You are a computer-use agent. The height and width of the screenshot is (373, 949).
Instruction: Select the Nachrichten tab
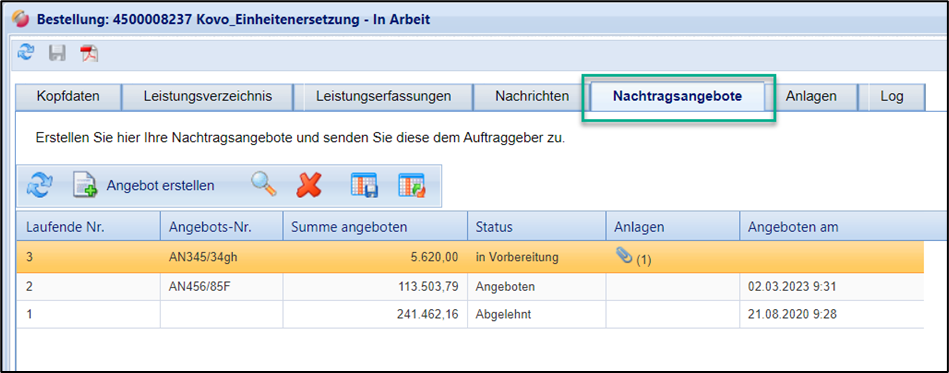point(532,96)
